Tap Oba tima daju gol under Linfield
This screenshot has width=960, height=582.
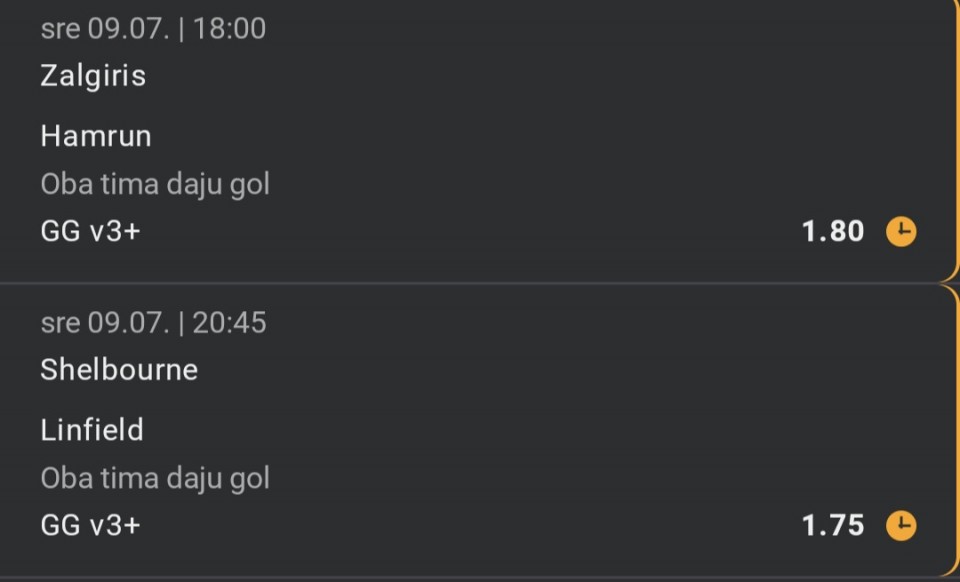(155, 478)
